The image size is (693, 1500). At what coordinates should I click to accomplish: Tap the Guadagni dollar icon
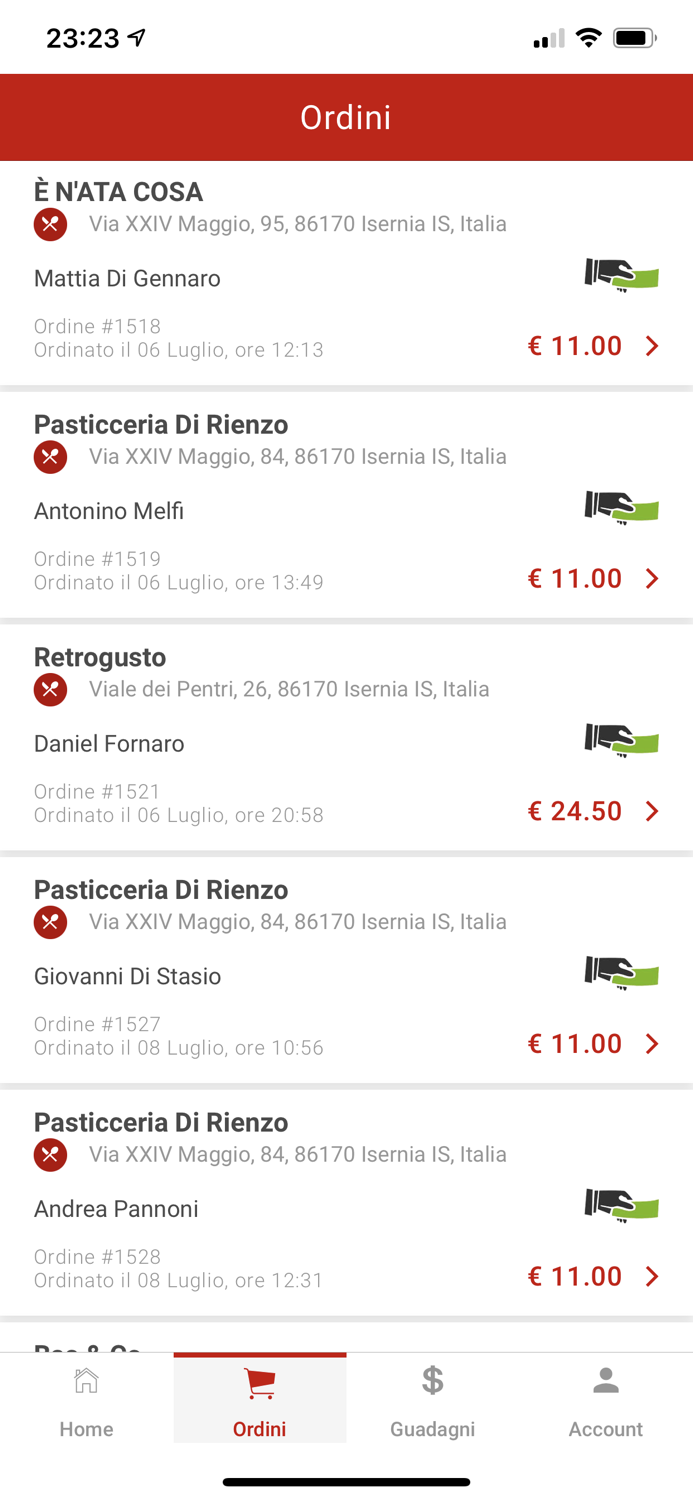click(432, 1381)
